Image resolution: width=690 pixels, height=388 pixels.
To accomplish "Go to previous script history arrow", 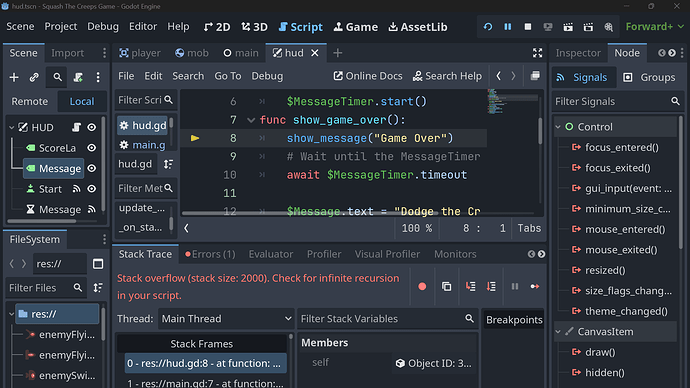I will pyautogui.click(x=499, y=76).
